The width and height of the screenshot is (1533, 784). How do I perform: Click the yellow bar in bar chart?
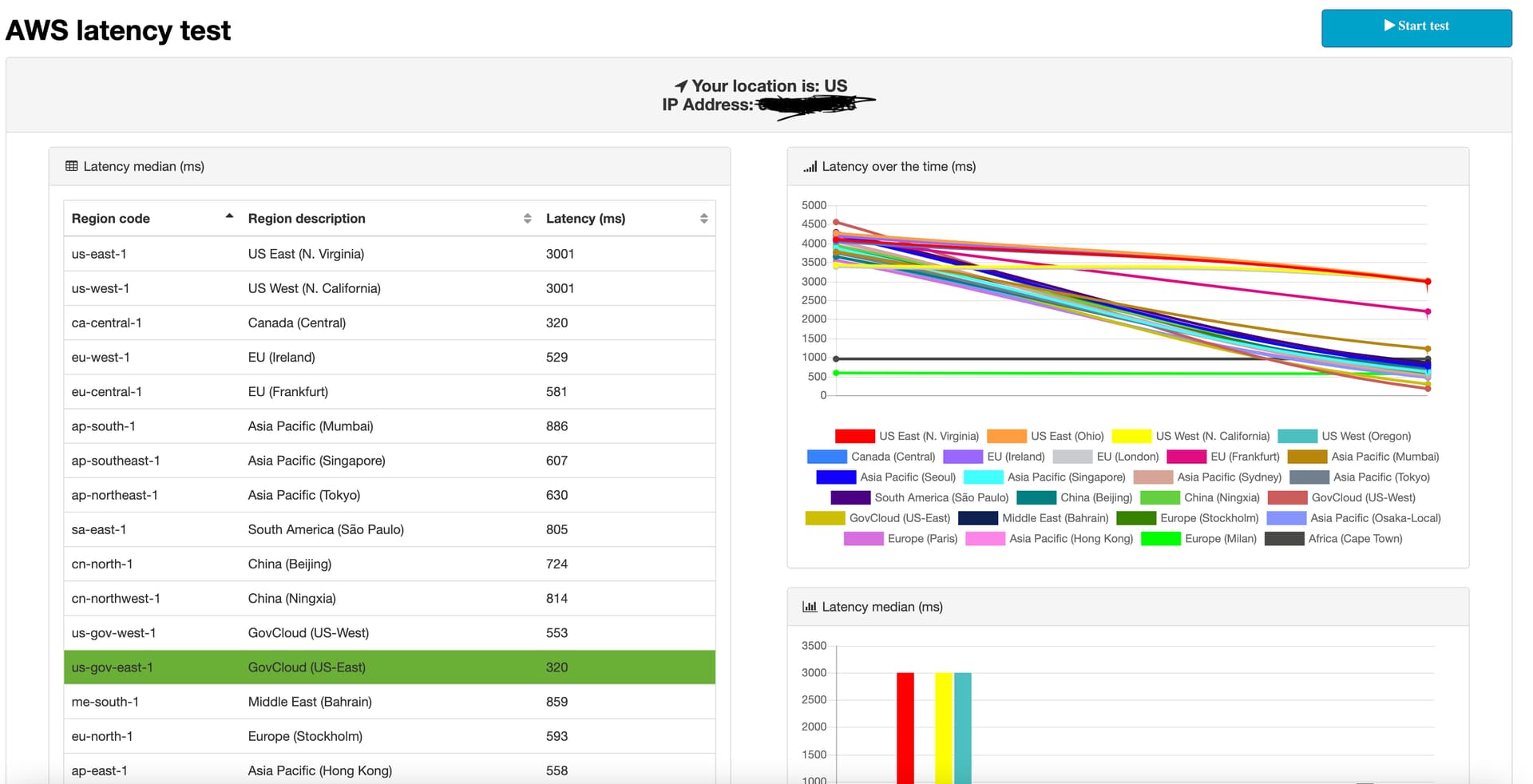pos(944,728)
